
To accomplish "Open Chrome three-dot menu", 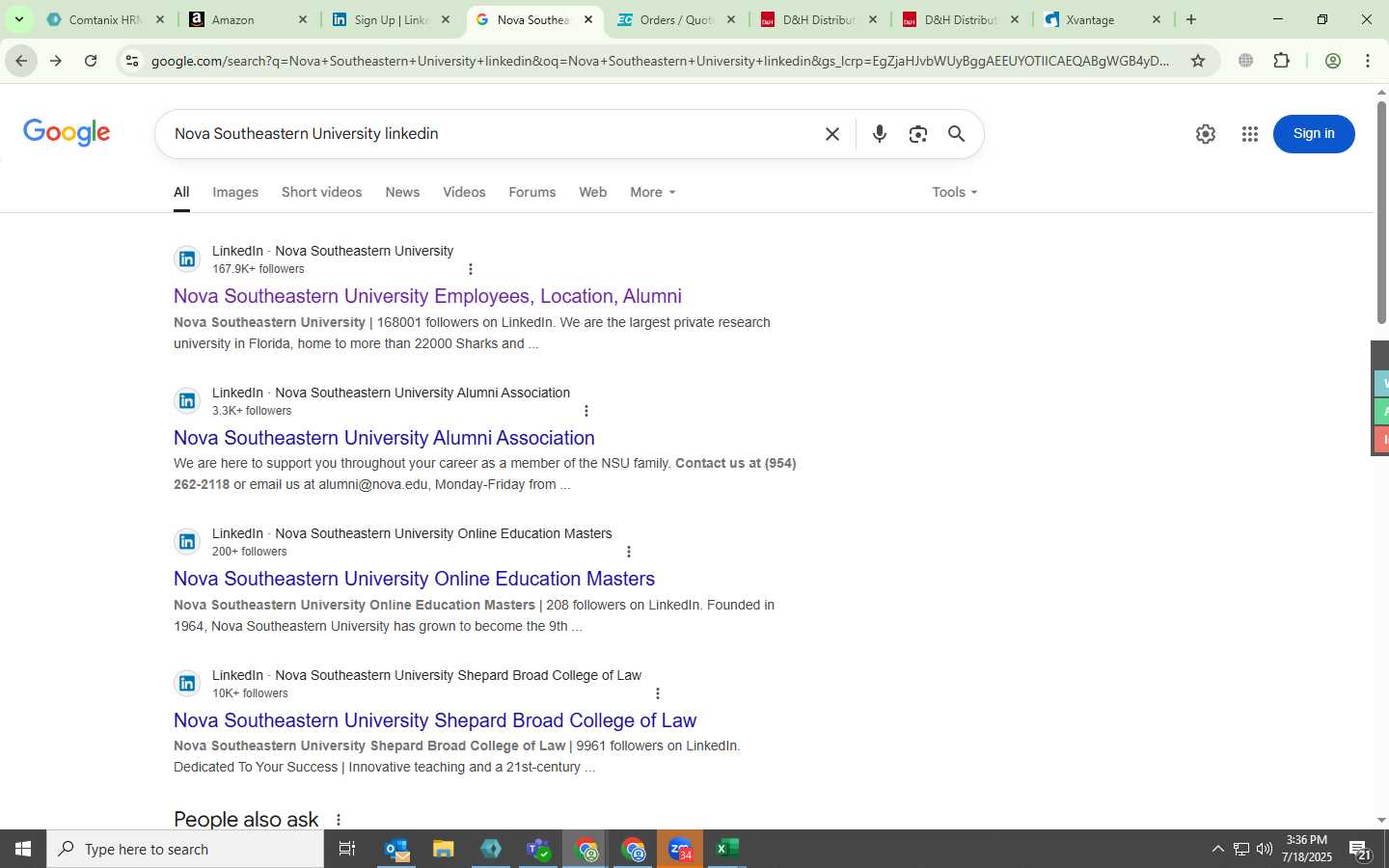I will [1368, 61].
